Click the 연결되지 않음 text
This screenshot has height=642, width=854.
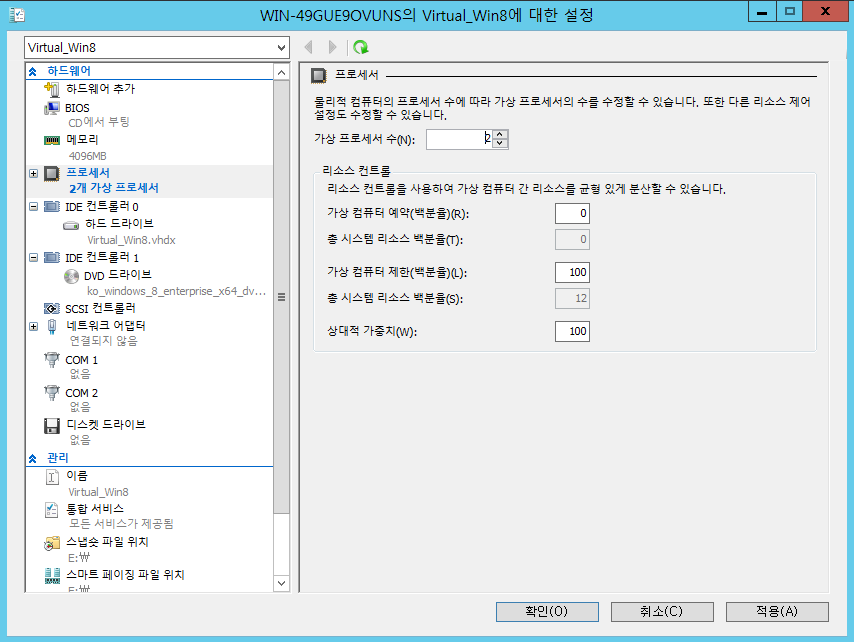pos(103,341)
